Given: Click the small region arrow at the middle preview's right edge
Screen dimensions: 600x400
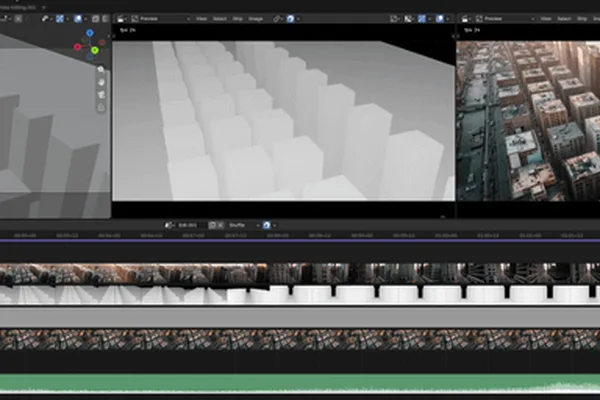Looking at the screenshot, I should (x=454, y=36).
